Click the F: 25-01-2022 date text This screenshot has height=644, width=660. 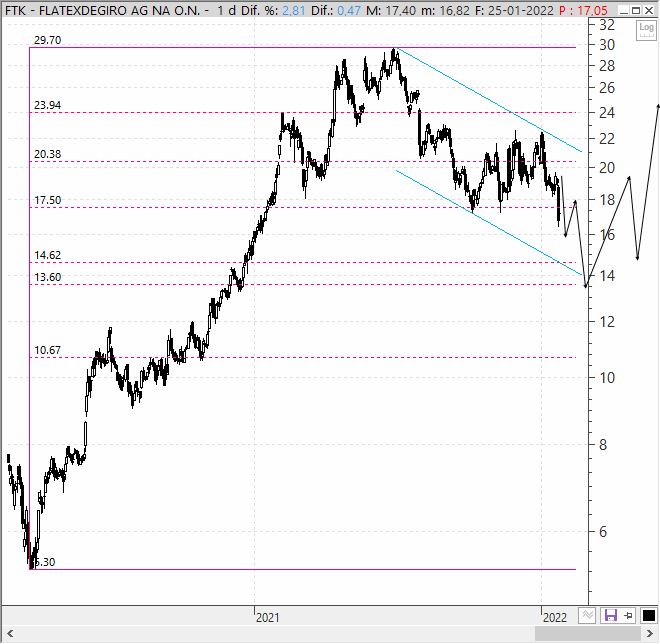pyautogui.click(x=514, y=11)
